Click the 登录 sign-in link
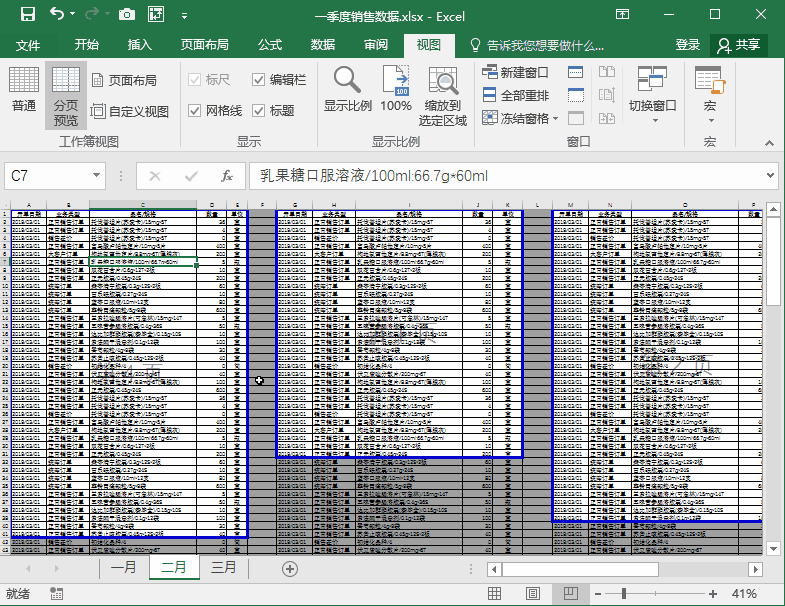785x606 pixels. 688,45
